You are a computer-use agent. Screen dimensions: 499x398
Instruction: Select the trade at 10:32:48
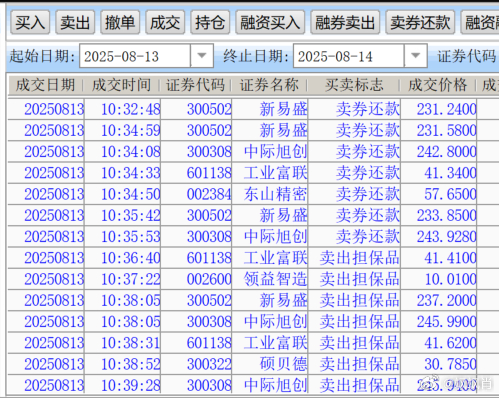253,109
